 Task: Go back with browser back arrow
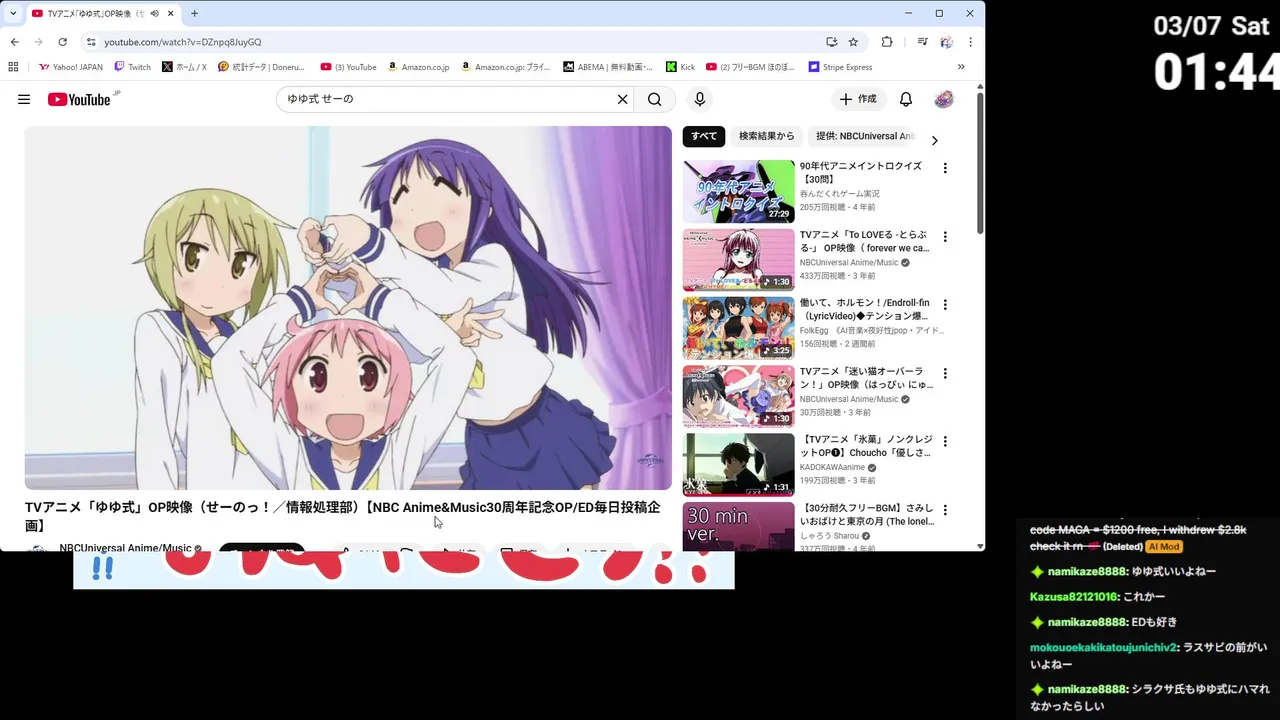coord(14,42)
